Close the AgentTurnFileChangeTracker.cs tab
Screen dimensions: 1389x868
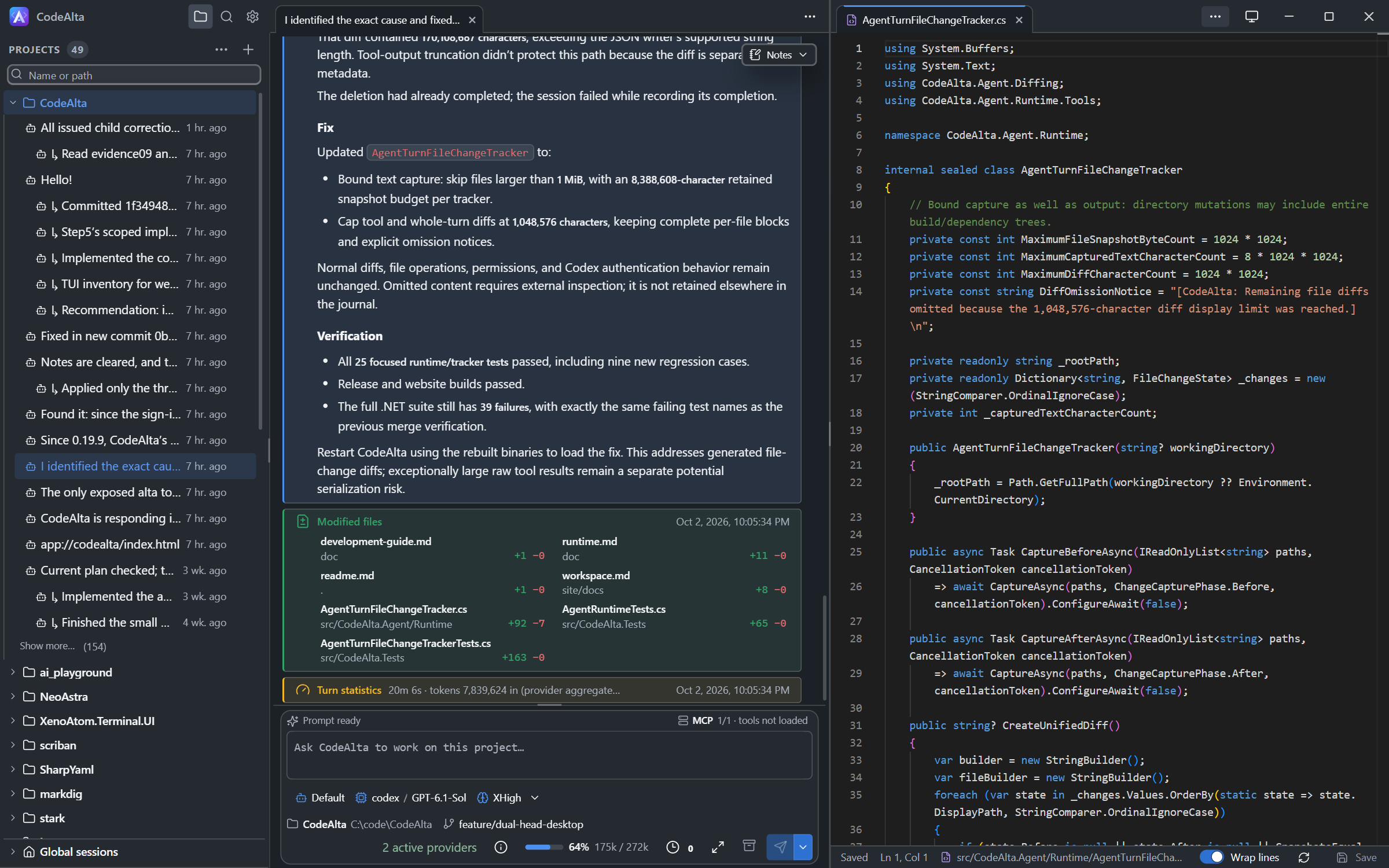point(1019,20)
